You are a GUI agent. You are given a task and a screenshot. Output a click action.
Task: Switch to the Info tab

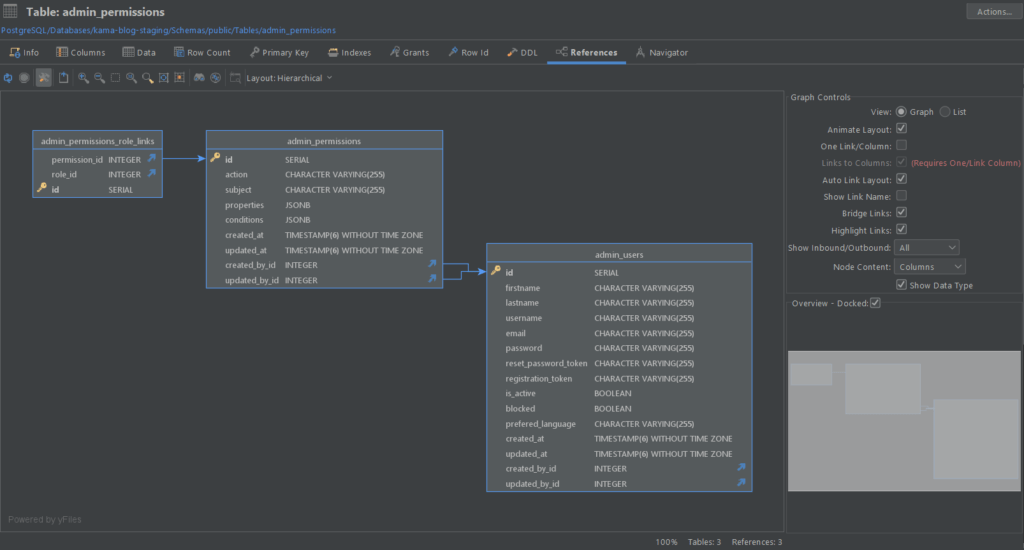coord(24,52)
